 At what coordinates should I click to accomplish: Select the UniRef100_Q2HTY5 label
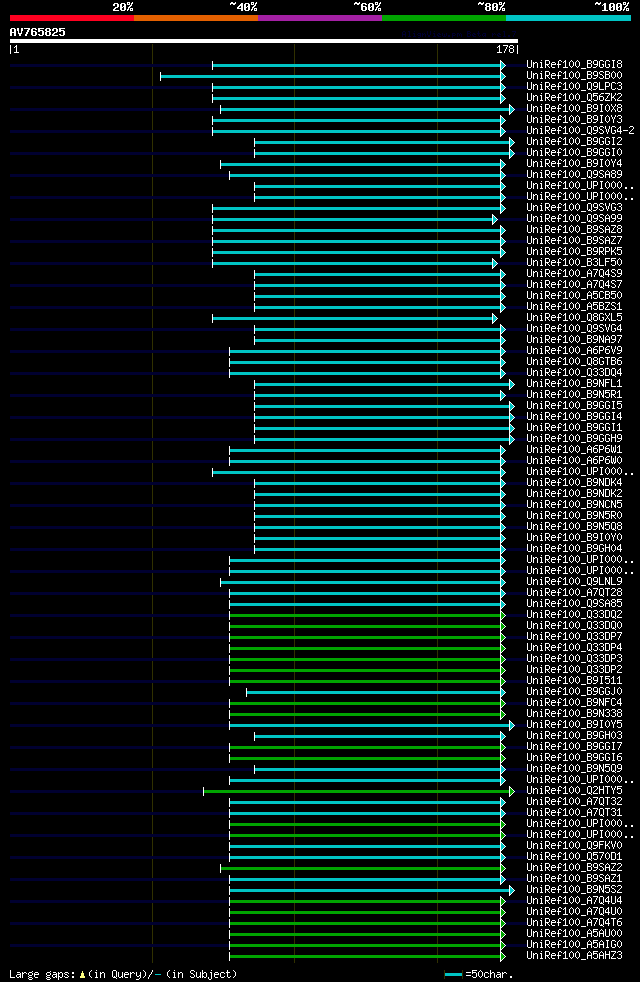pyautogui.click(x=574, y=790)
